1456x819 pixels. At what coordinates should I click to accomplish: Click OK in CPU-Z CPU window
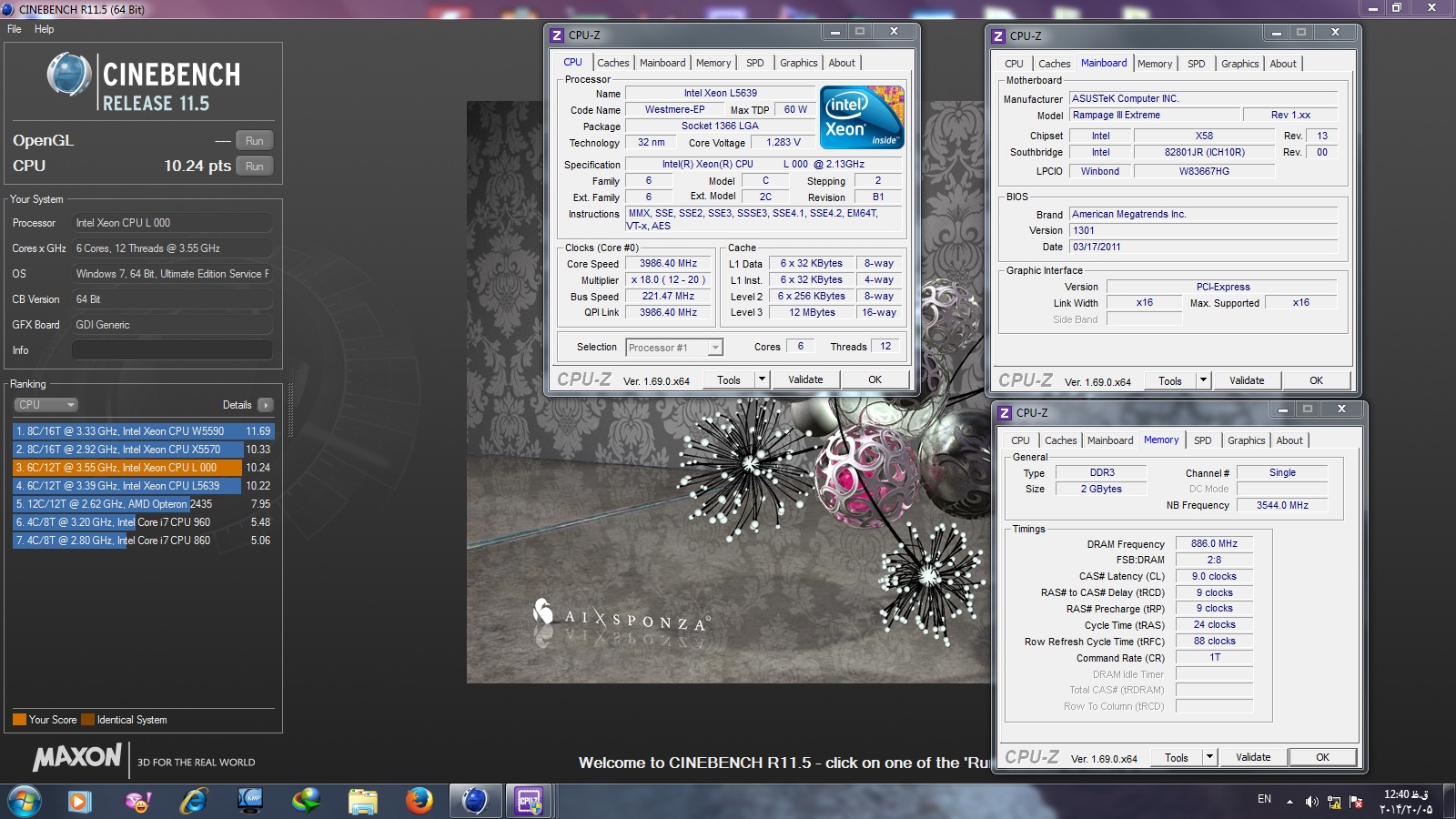coord(875,379)
